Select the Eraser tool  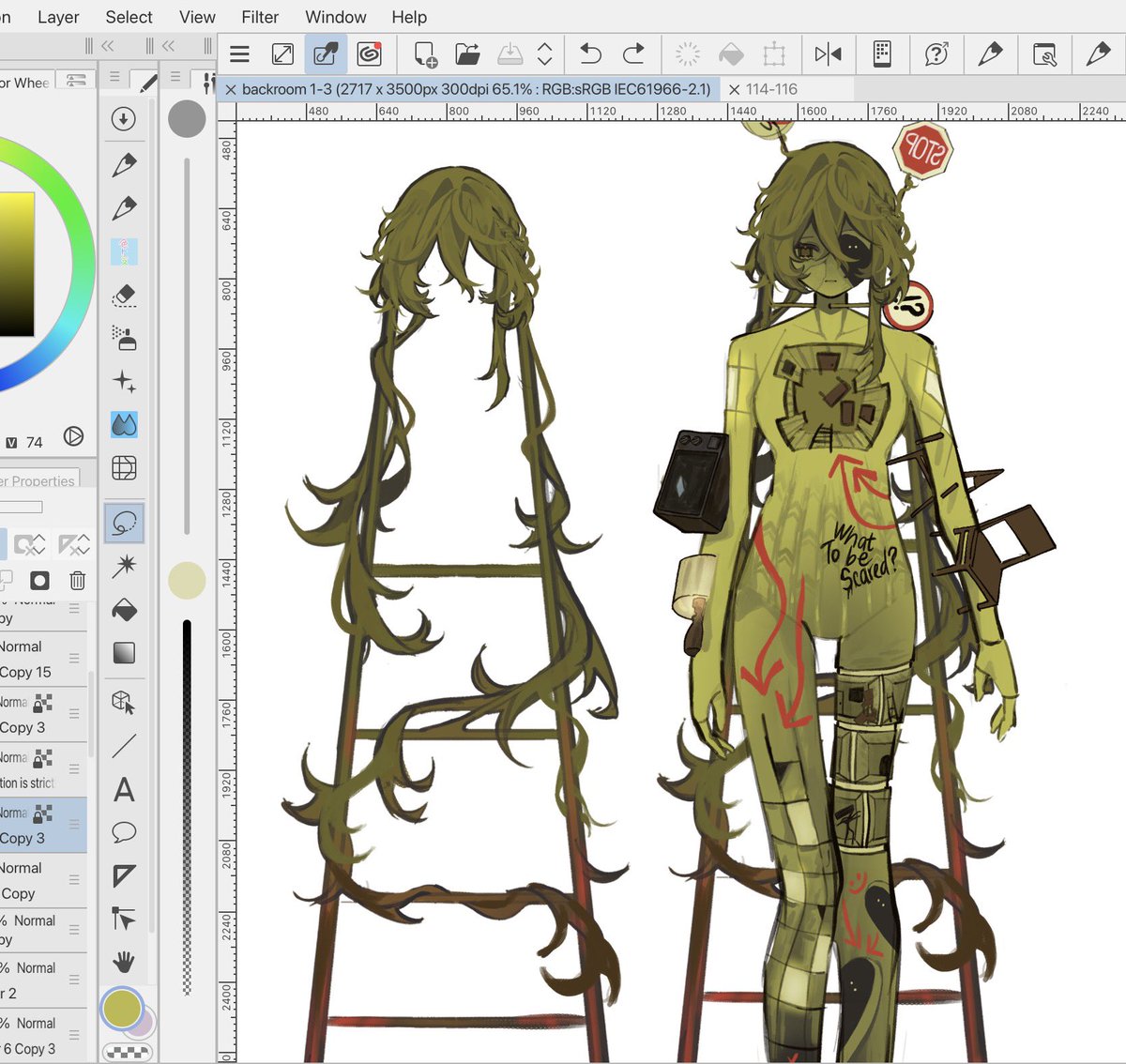pyautogui.click(x=124, y=296)
